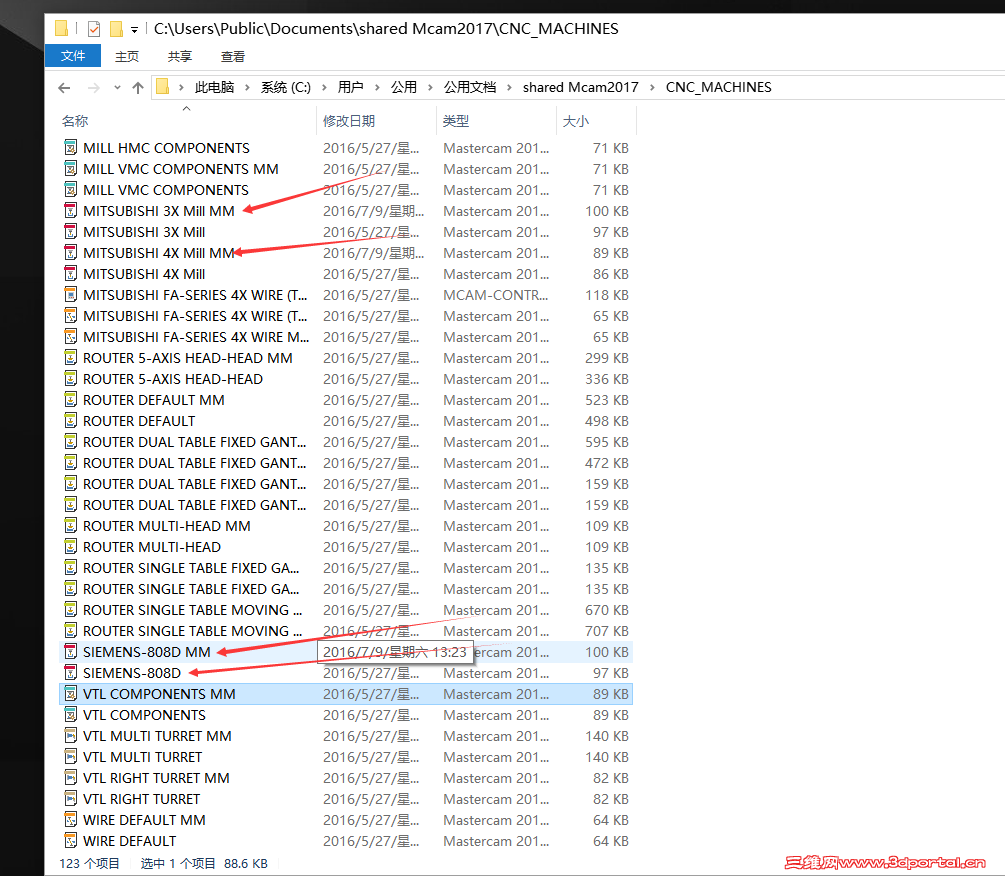The height and width of the screenshot is (876, 1005).
Task: Click the ROUTER MULTI-HEAD file icon
Action: (x=71, y=547)
